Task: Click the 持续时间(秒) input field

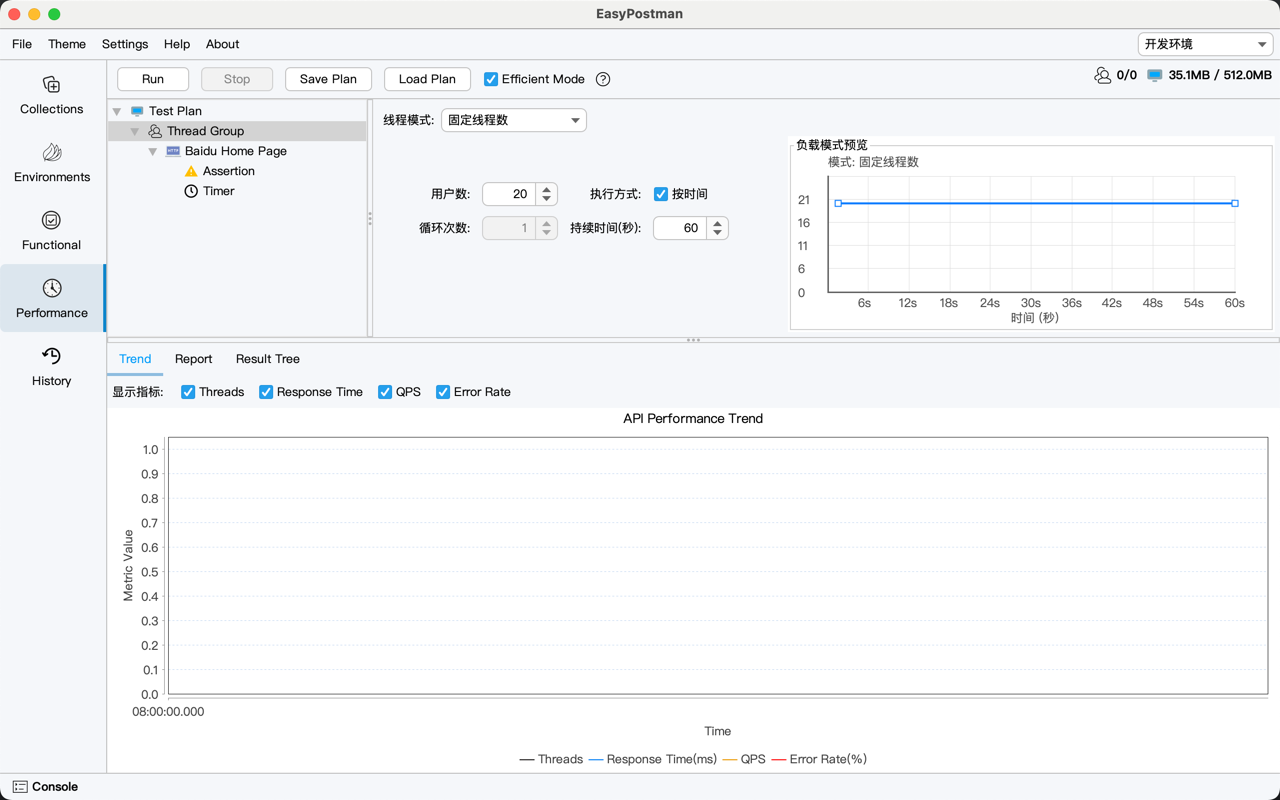Action: point(681,228)
